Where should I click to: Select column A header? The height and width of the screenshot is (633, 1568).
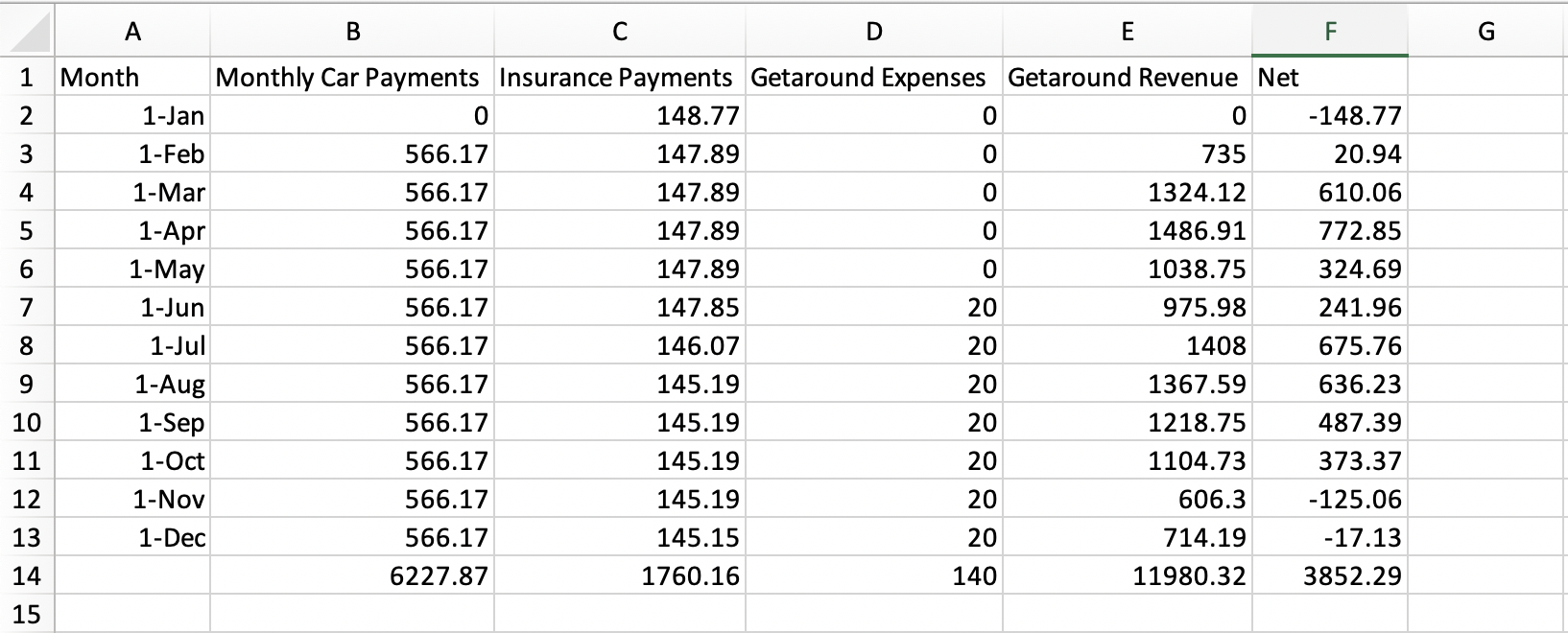(132, 32)
